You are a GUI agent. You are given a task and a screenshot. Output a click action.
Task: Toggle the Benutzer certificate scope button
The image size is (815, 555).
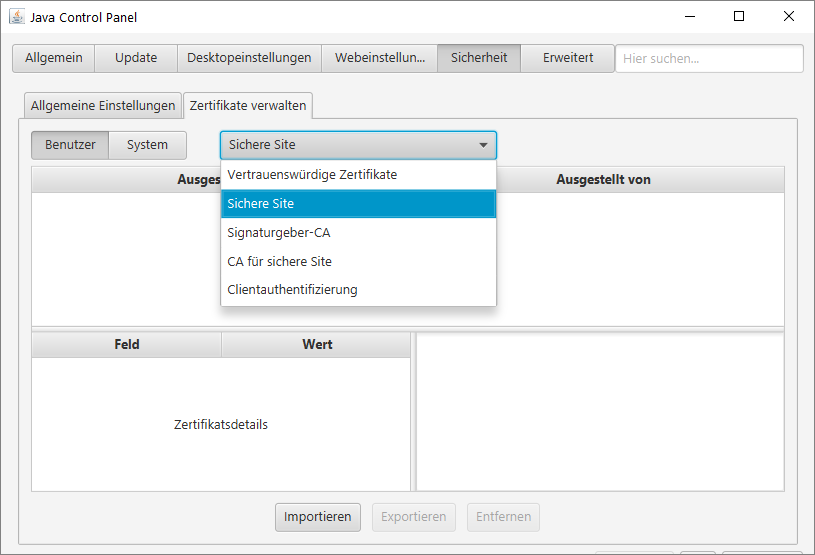70,145
